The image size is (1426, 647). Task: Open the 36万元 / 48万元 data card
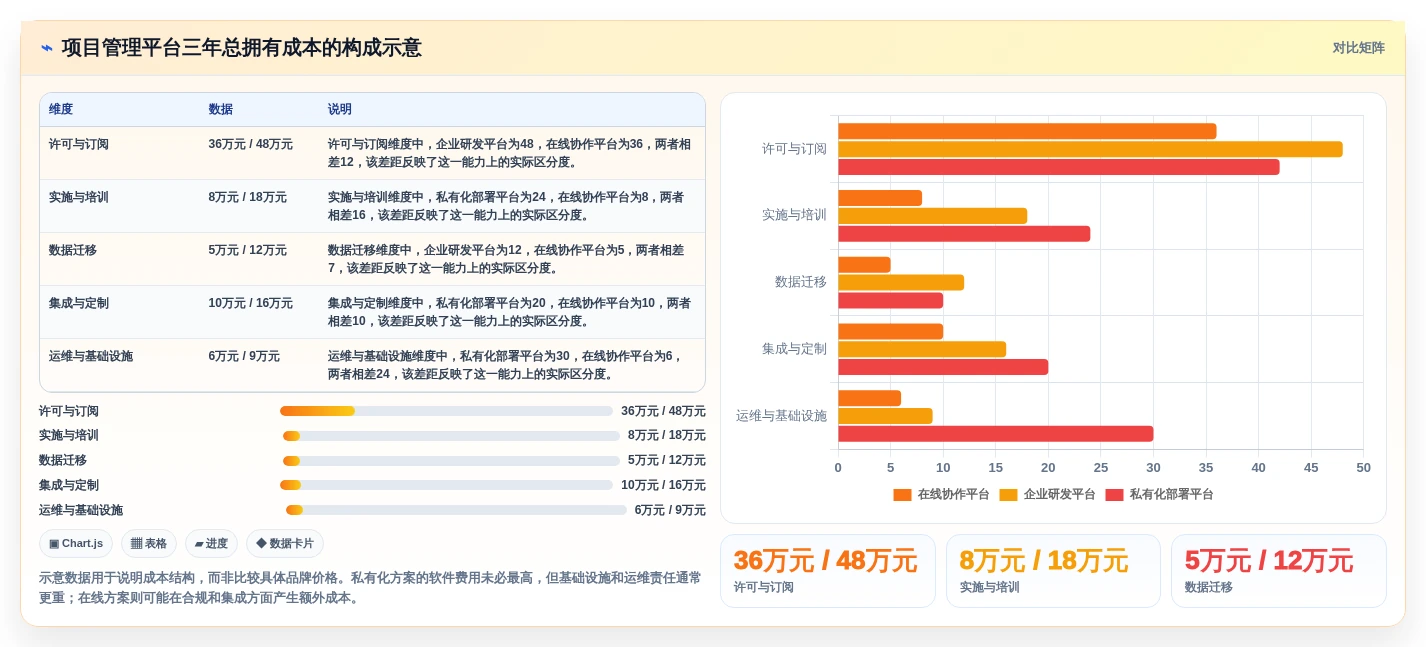(x=828, y=571)
